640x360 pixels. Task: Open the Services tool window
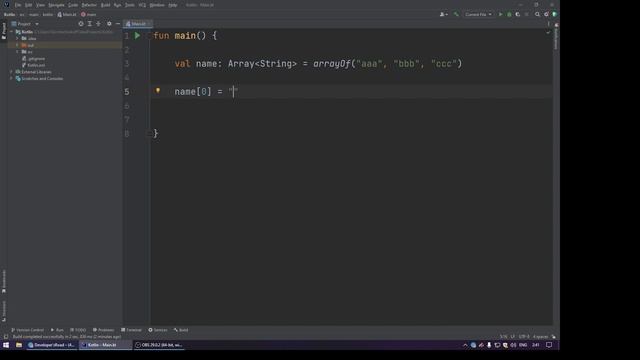[x=158, y=330]
